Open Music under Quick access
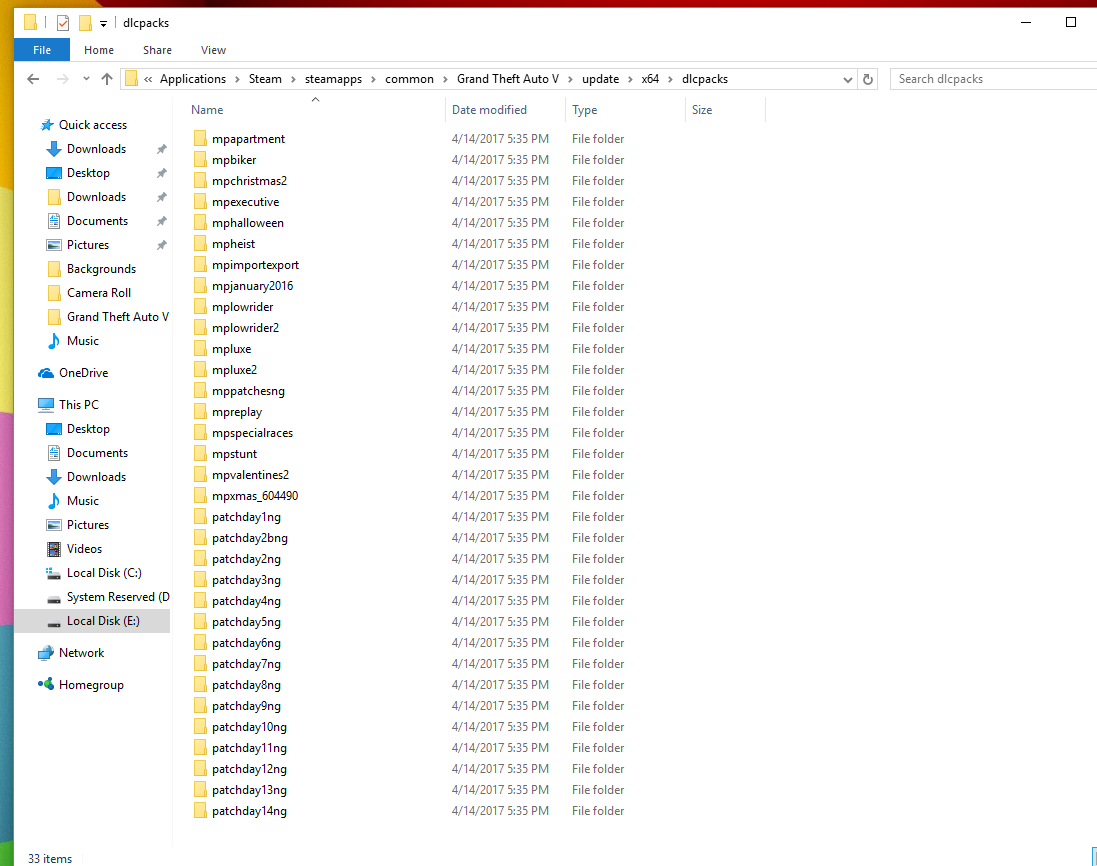 (x=83, y=341)
